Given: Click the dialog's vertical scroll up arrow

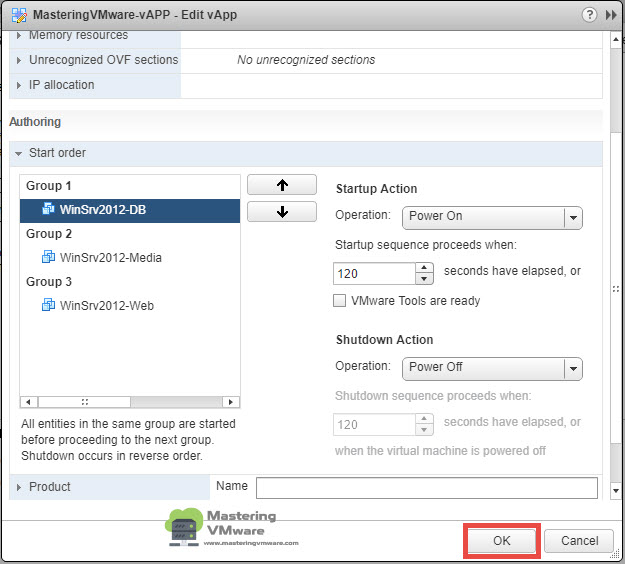Looking at the screenshot, I should click(x=616, y=39).
